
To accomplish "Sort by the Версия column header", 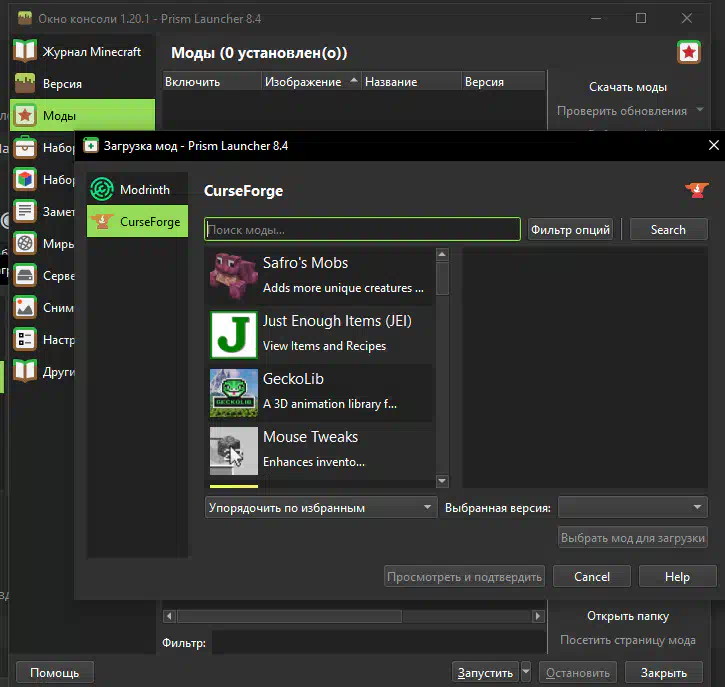I will tap(503, 81).
